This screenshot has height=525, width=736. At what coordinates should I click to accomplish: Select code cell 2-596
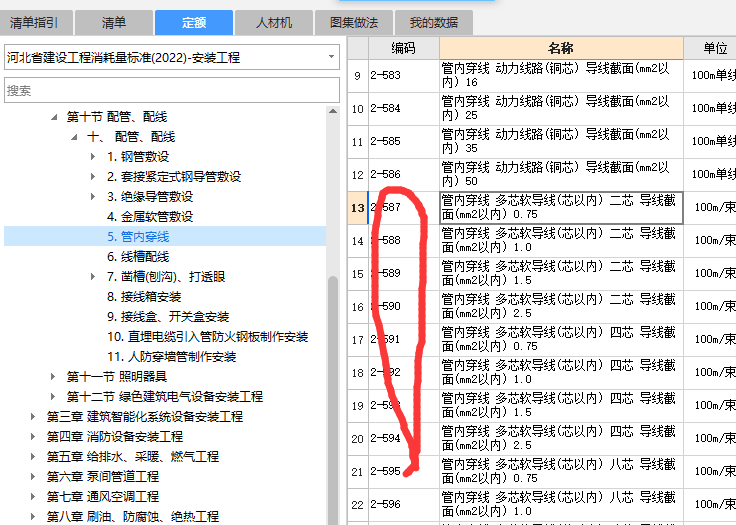coord(404,504)
